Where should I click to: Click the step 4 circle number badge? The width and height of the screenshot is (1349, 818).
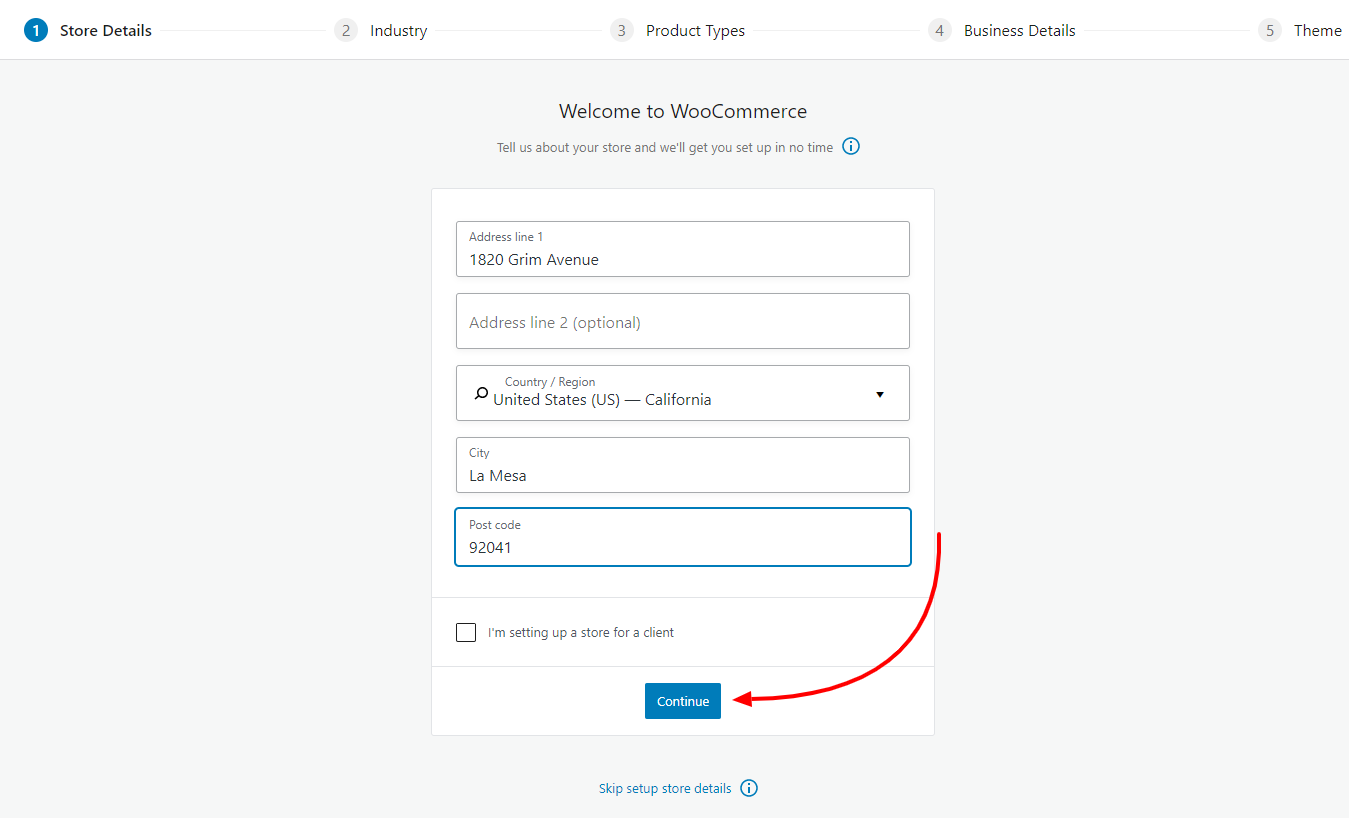[940, 30]
